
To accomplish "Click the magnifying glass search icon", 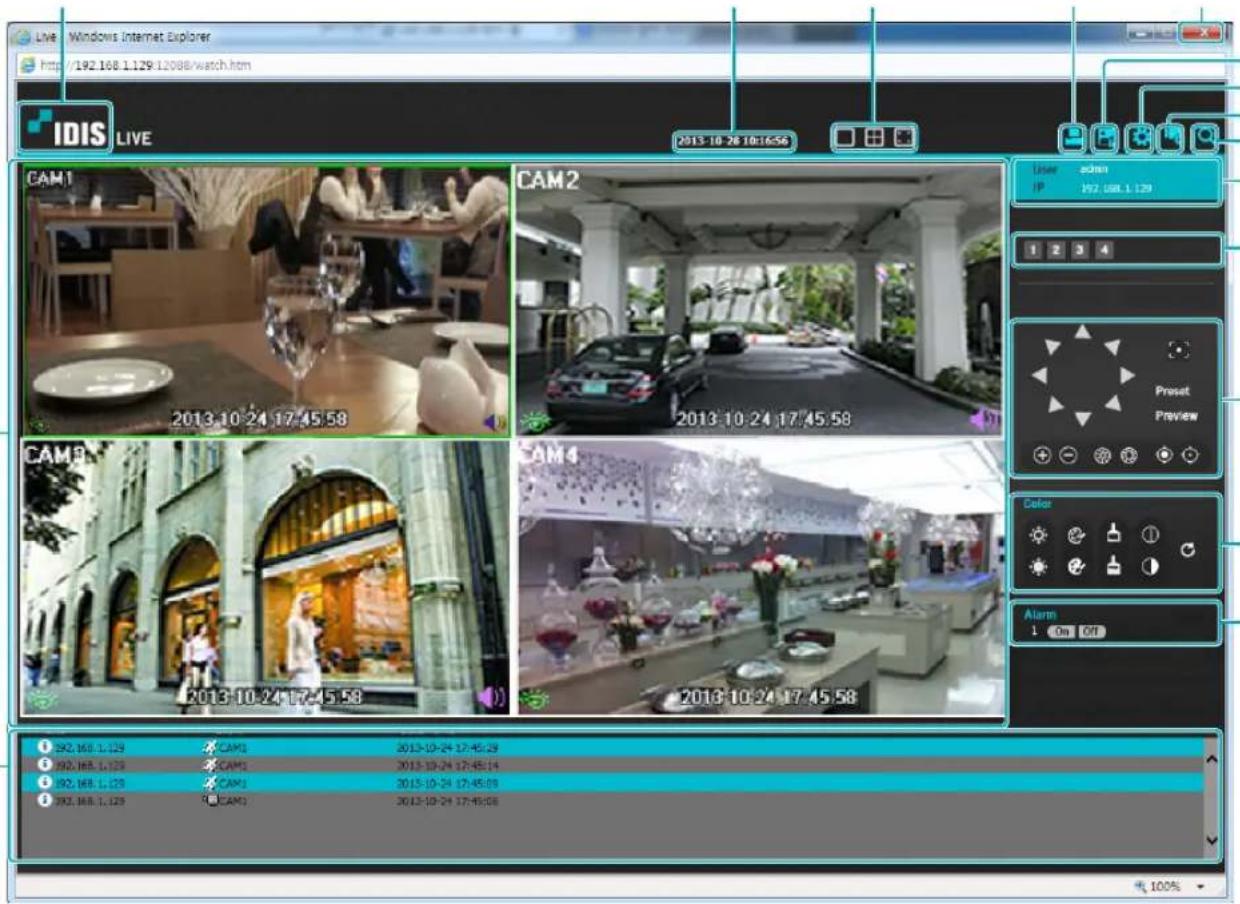I will (x=1204, y=137).
